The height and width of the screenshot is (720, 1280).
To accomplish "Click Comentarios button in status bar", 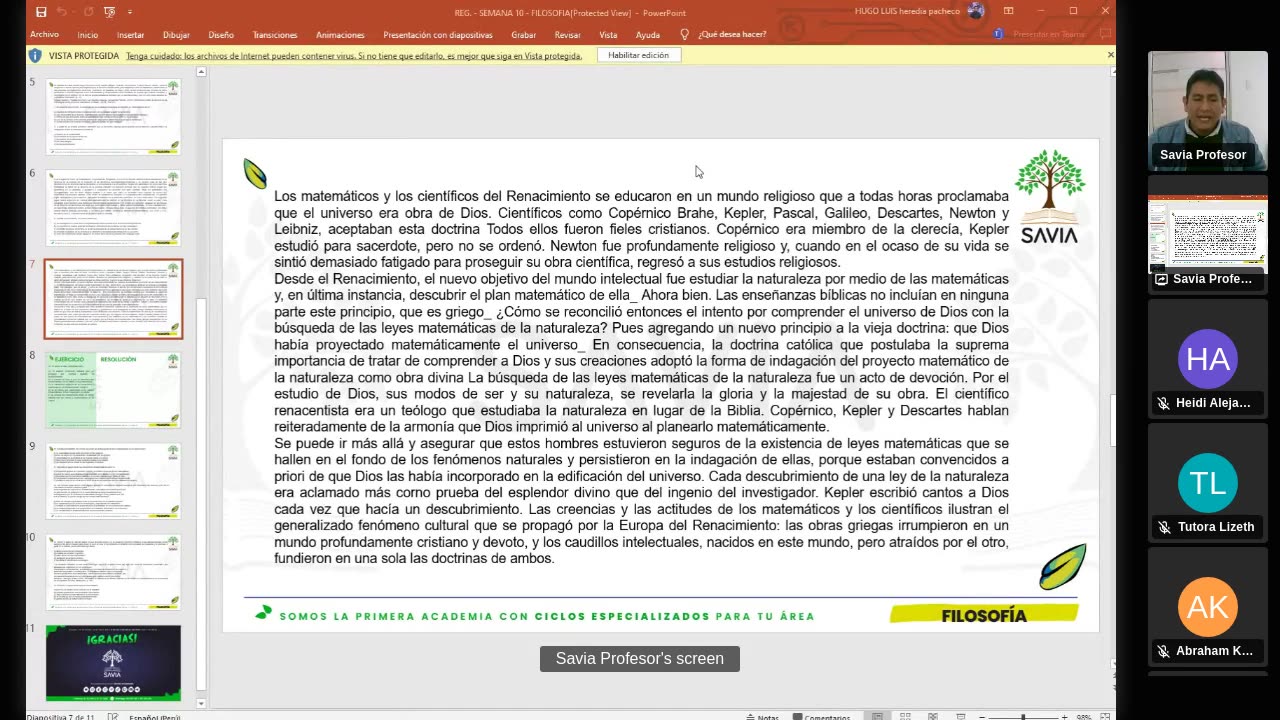I will (821, 717).
